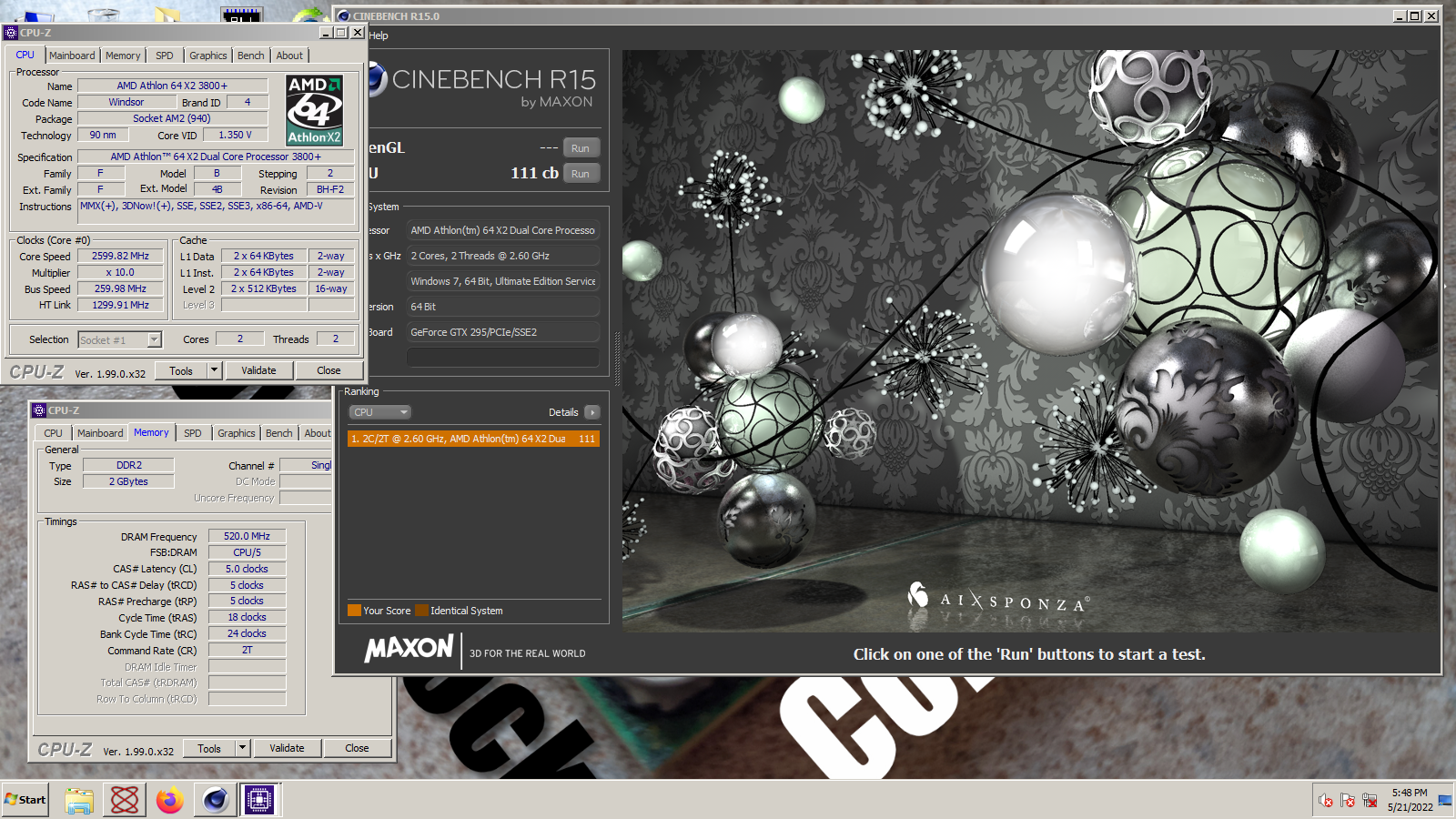Image resolution: width=1456 pixels, height=819 pixels.
Task: Open the CPU ranking type dropdown
Action: (380, 412)
